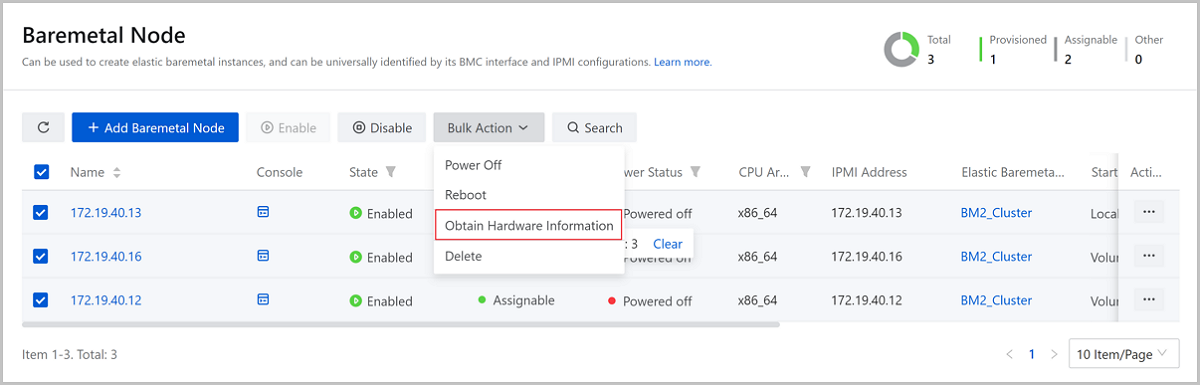Filter by CPU Architecture column icon
Image resolution: width=1200 pixels, height=385 pixels.
pos(805,172)
